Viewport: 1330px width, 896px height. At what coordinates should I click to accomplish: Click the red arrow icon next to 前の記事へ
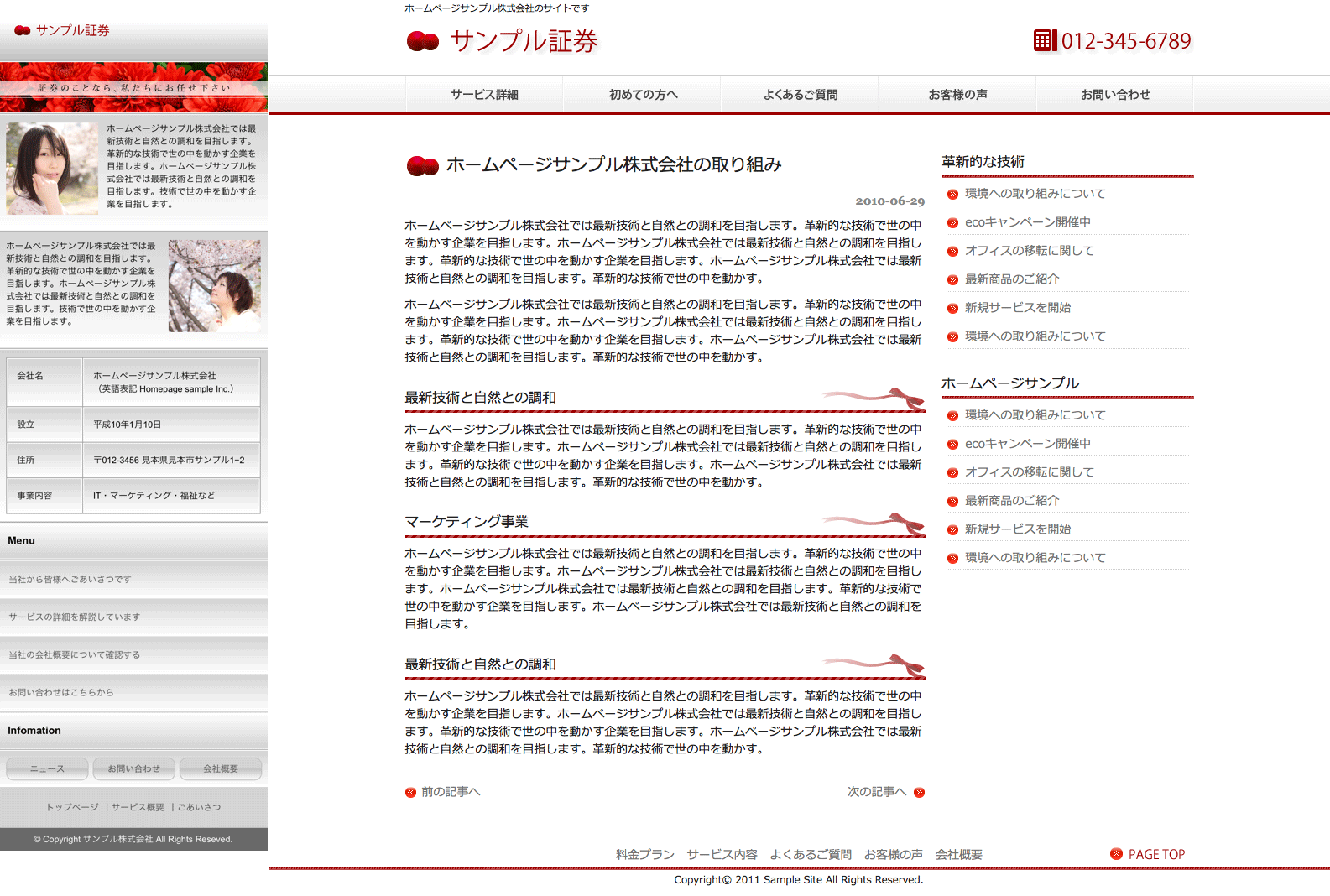pyautogui.click(x=410, y=793)
